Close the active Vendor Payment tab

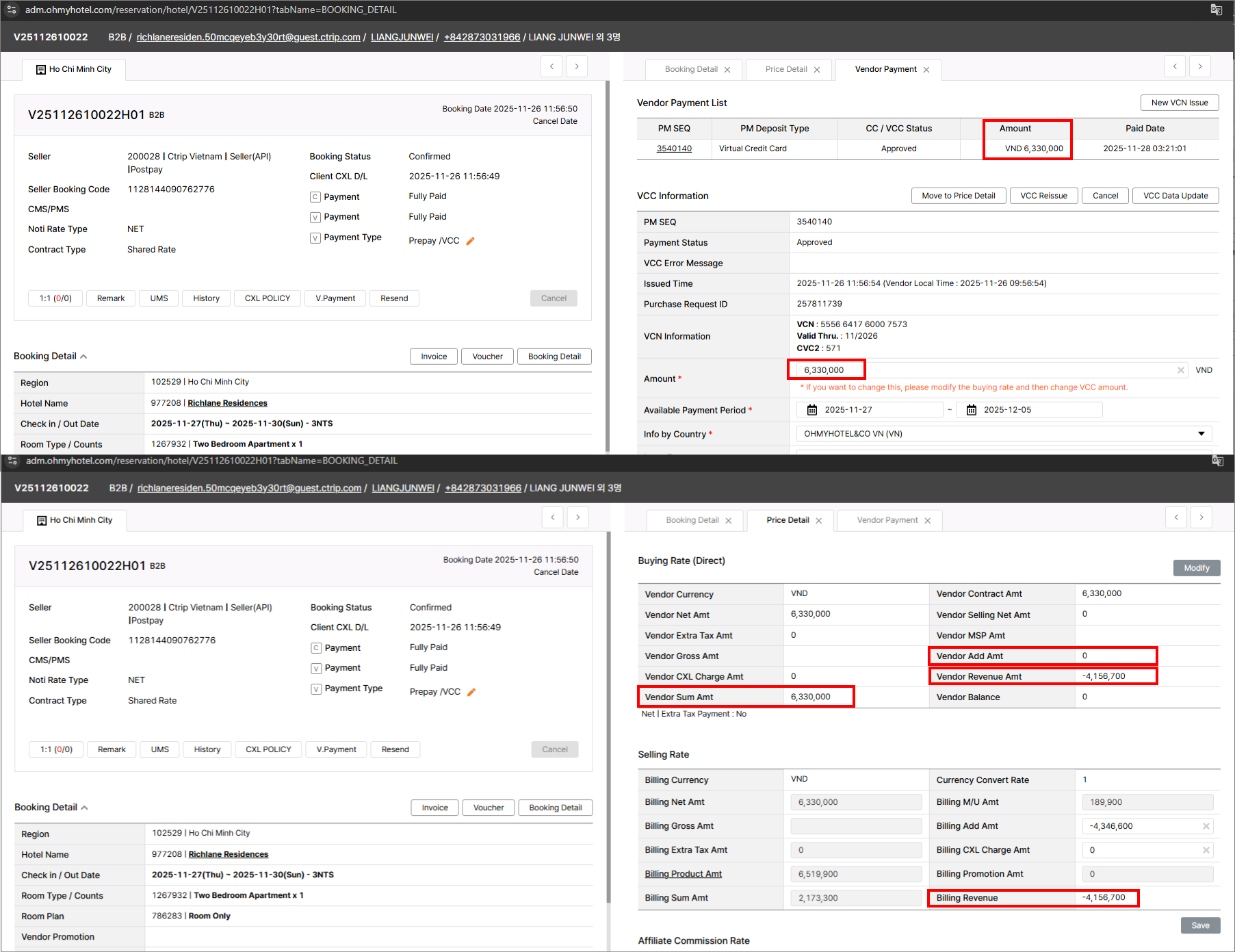pos(926,70)
